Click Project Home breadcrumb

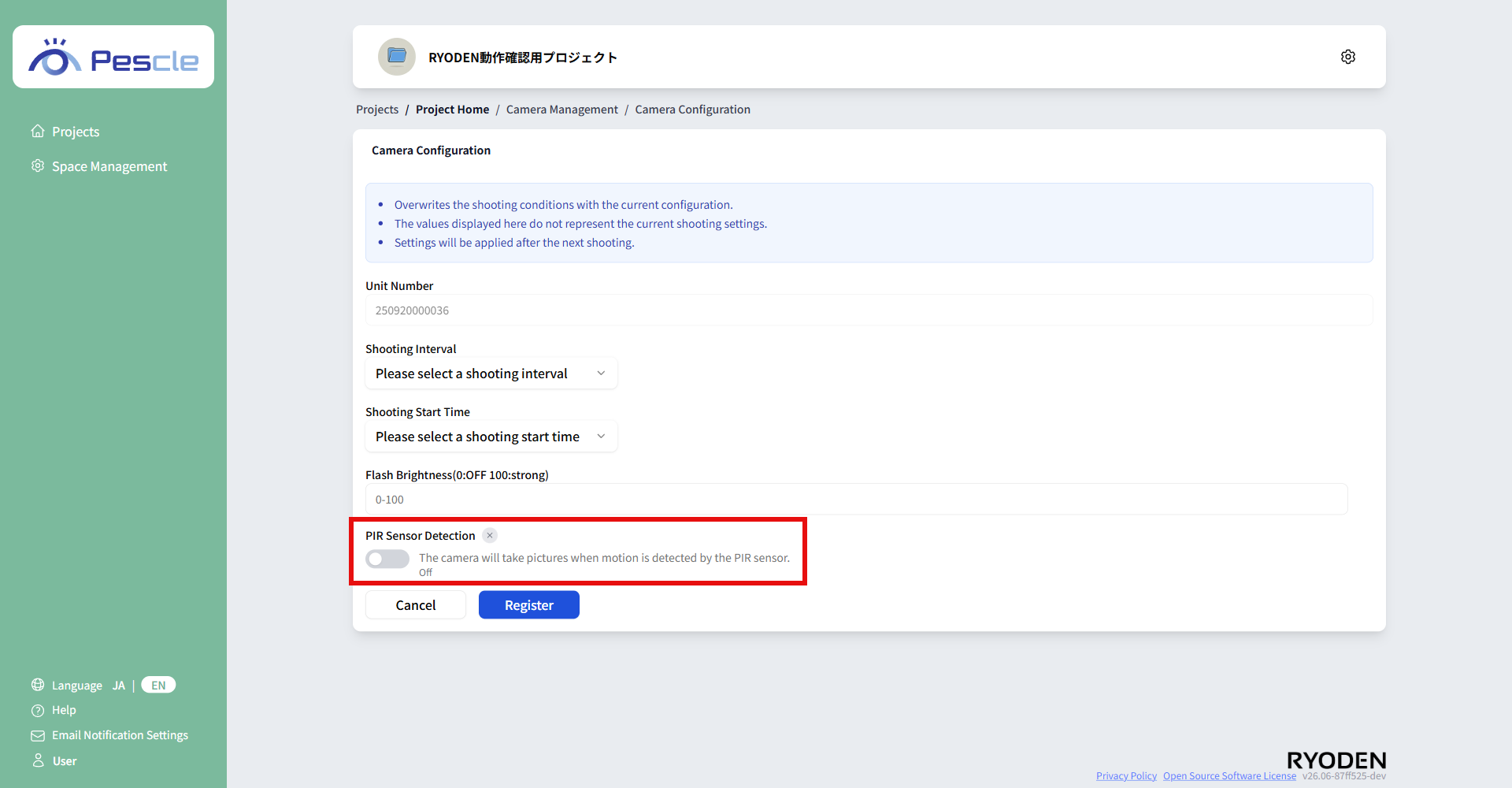452,110
